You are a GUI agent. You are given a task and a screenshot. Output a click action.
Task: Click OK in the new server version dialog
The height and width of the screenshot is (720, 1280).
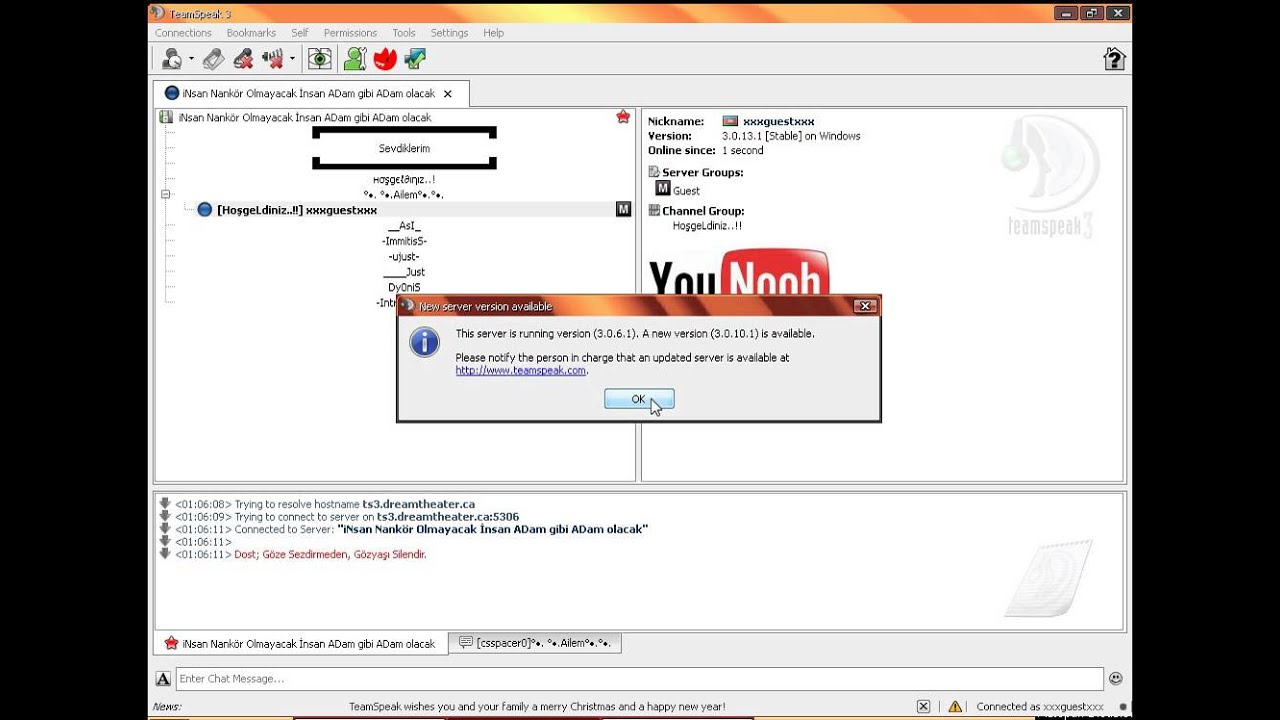tap(639, 399)
